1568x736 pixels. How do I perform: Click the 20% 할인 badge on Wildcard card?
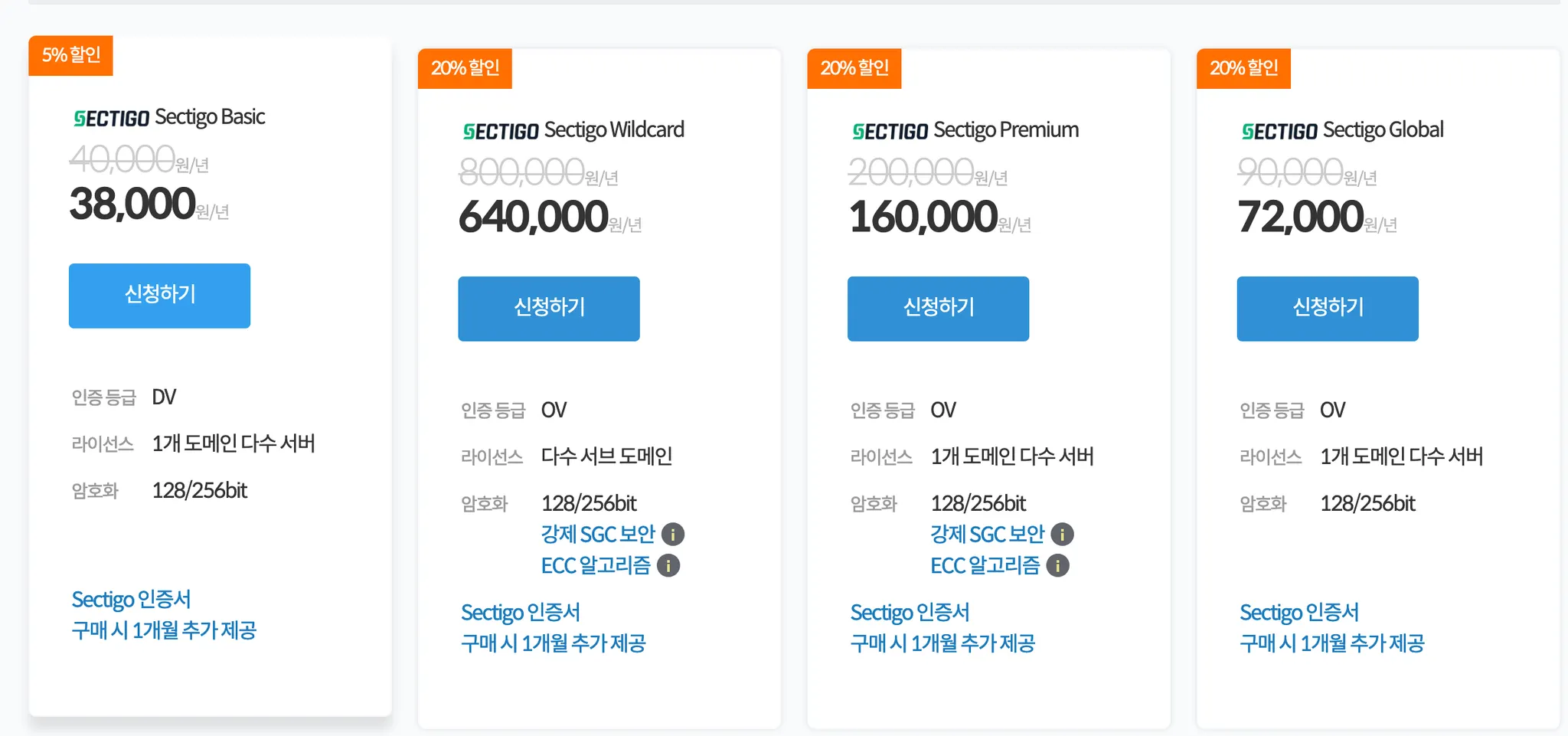coord(465,68)
